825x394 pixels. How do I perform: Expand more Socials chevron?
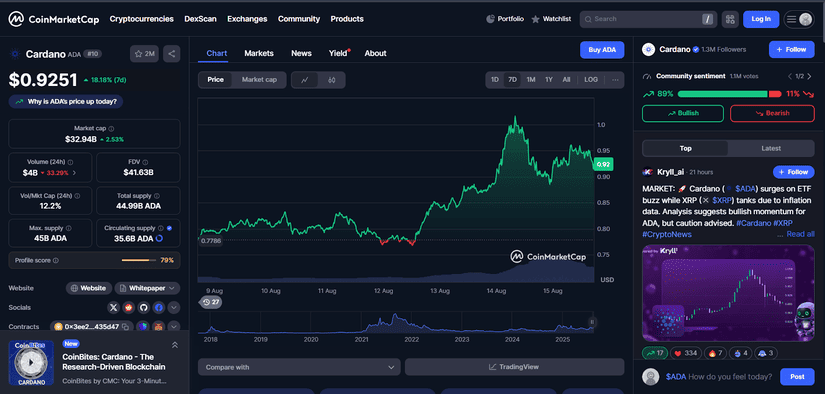point(174,307)
